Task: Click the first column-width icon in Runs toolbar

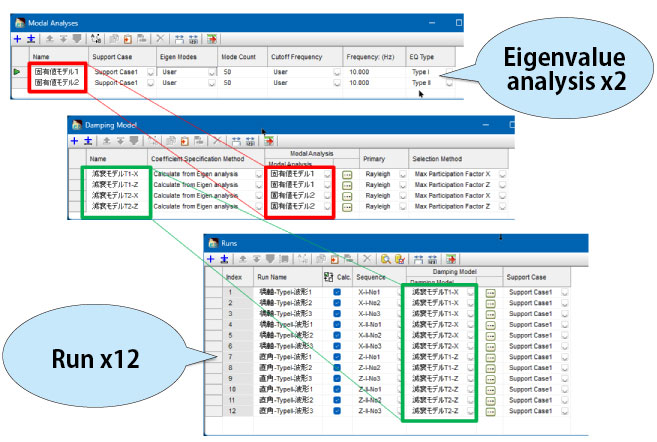Action: click(x=418, y=259)
